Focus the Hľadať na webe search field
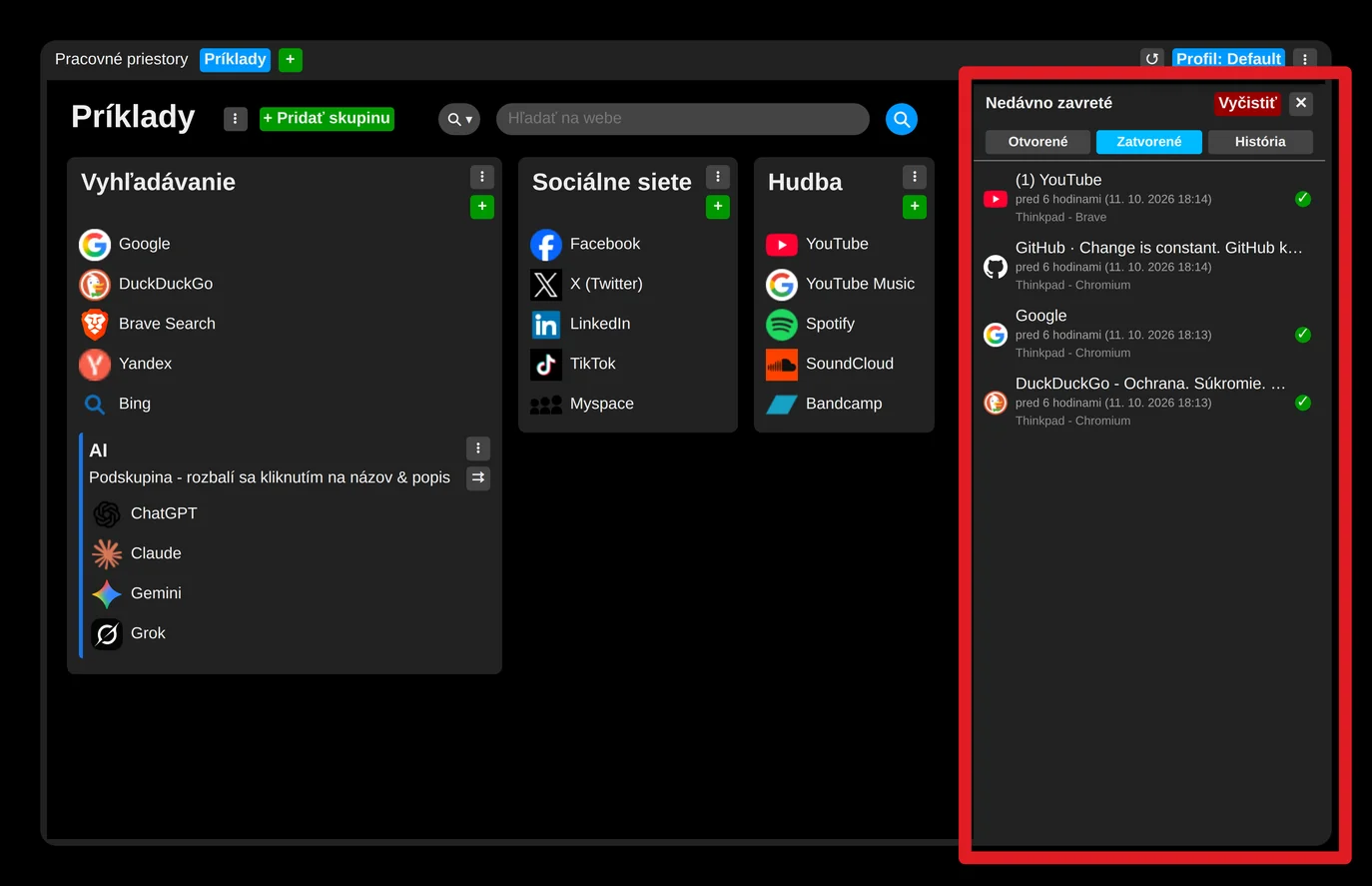The image size is (1372, 886). (683, 119)
